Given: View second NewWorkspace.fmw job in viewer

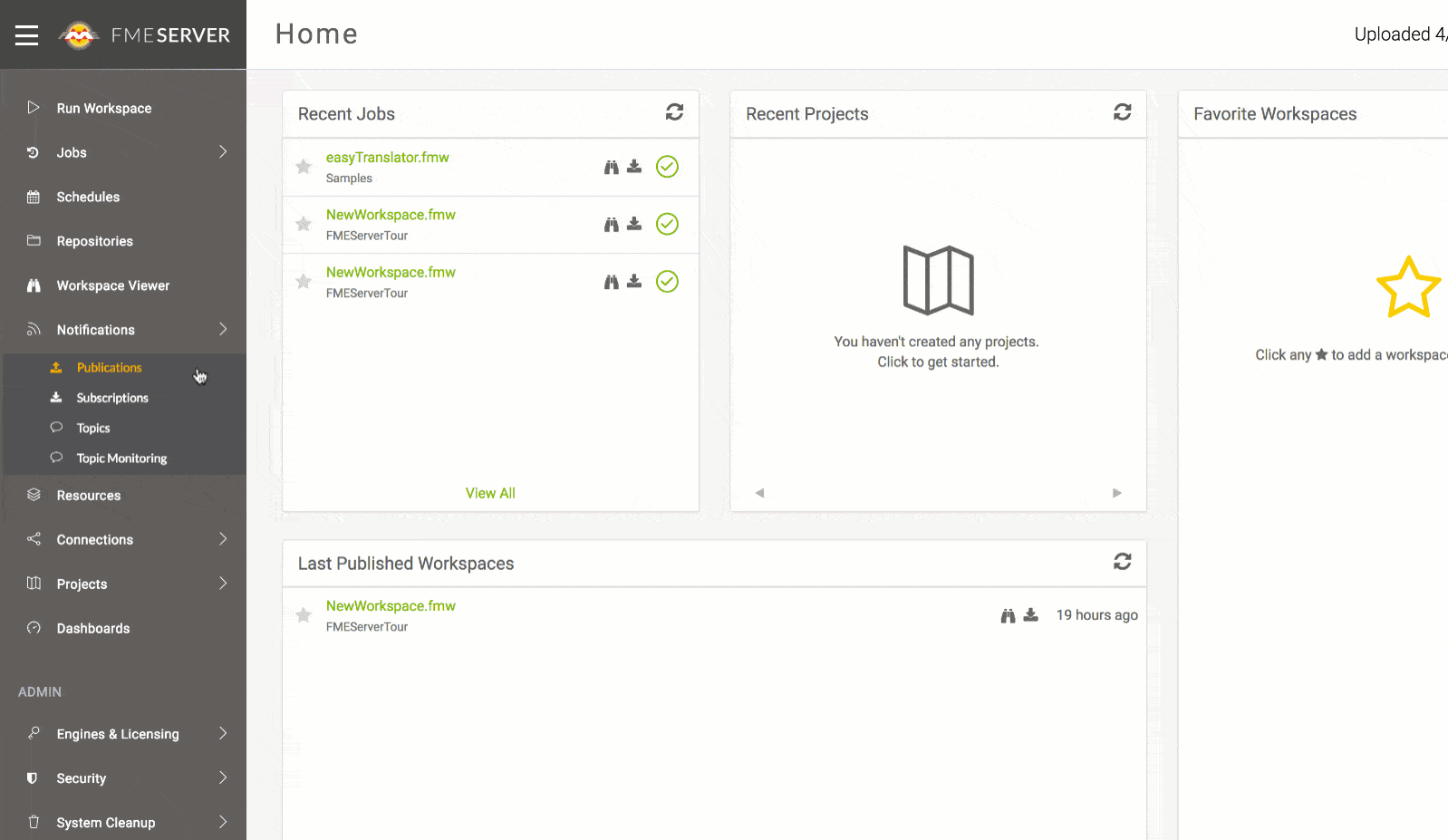Looking at the screenshot, I should tap(612, 224).
